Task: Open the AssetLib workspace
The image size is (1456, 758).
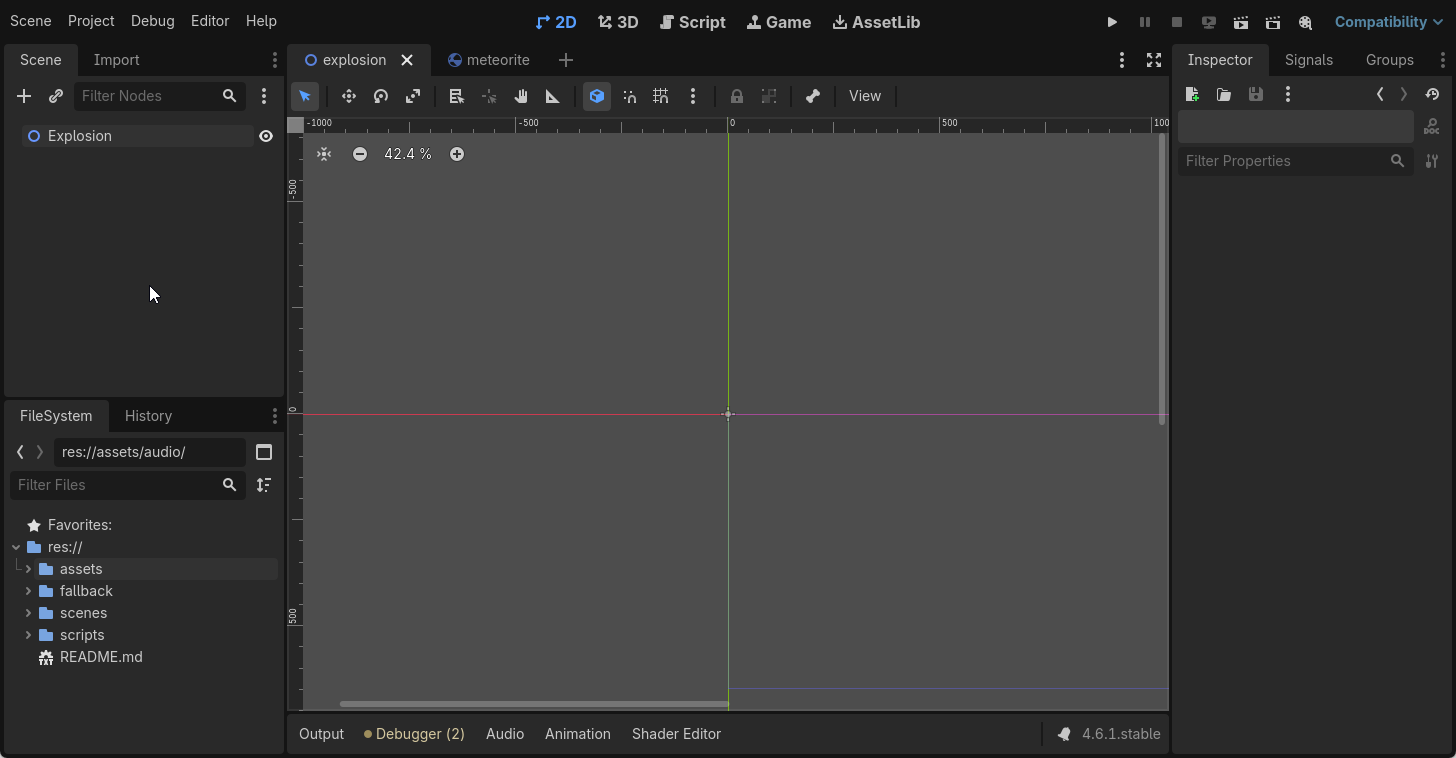Action: 876,22
